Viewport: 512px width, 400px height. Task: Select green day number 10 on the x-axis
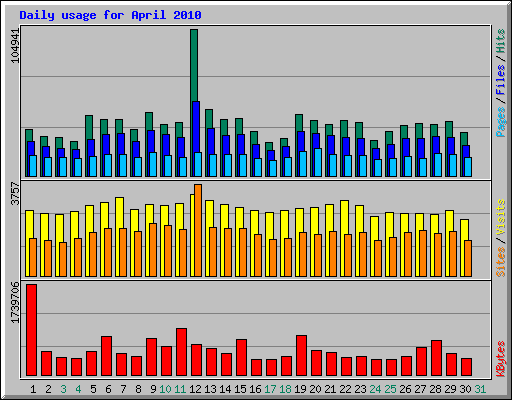coord(165,389)
